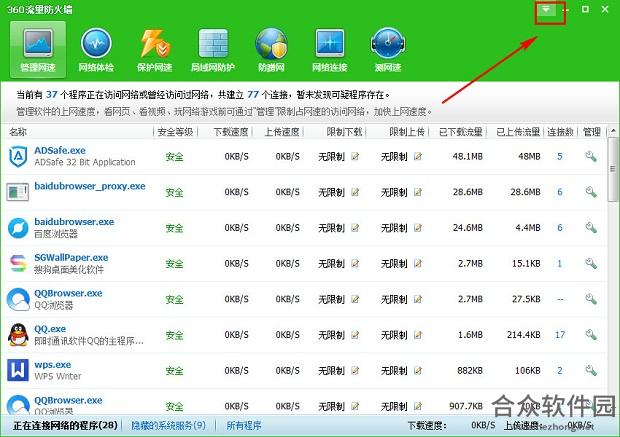
Task: Edit download limit for QQ.exe
Action: [355, 335]
